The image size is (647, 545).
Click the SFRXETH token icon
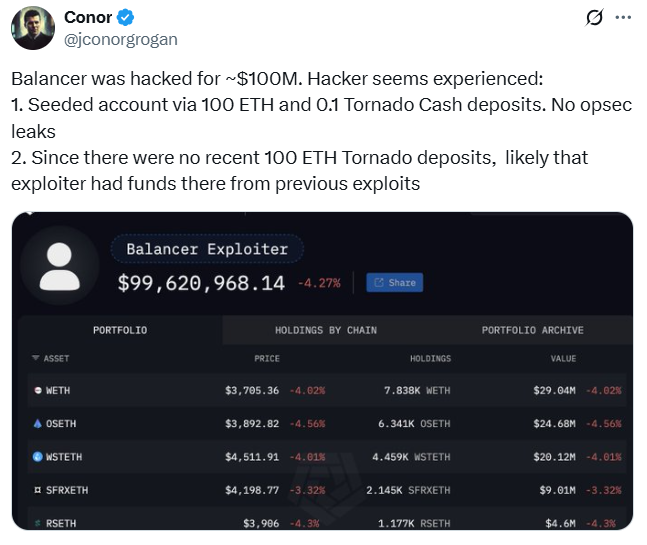[x=37, y=490]
